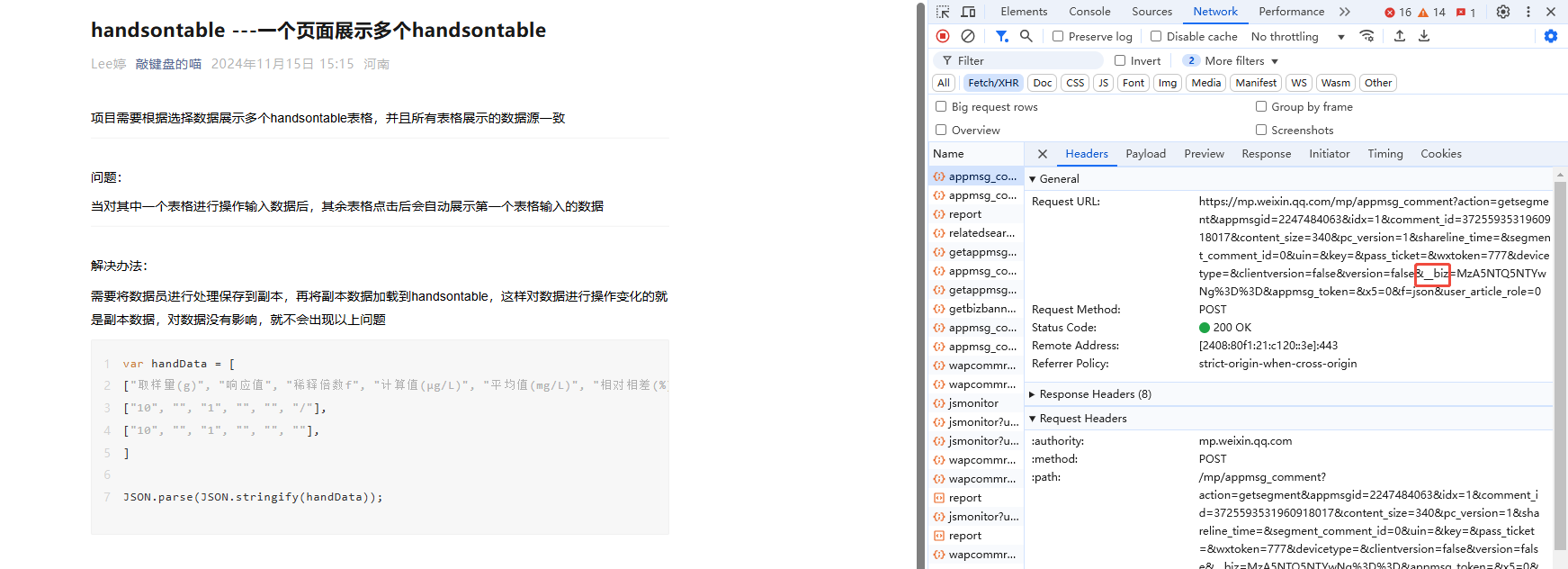Image resolution: width=1568 pixels, height=569 pixels.
Task: Enable Screenshots checkbox
Action: coord(1261,130)
